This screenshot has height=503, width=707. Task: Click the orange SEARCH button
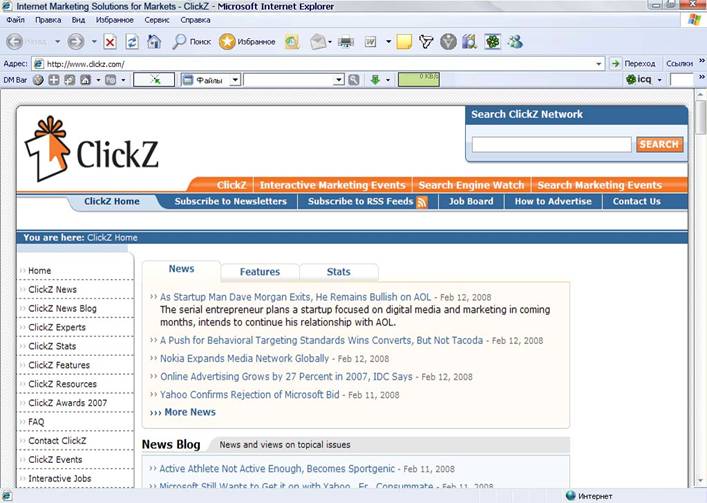(659, 144)
